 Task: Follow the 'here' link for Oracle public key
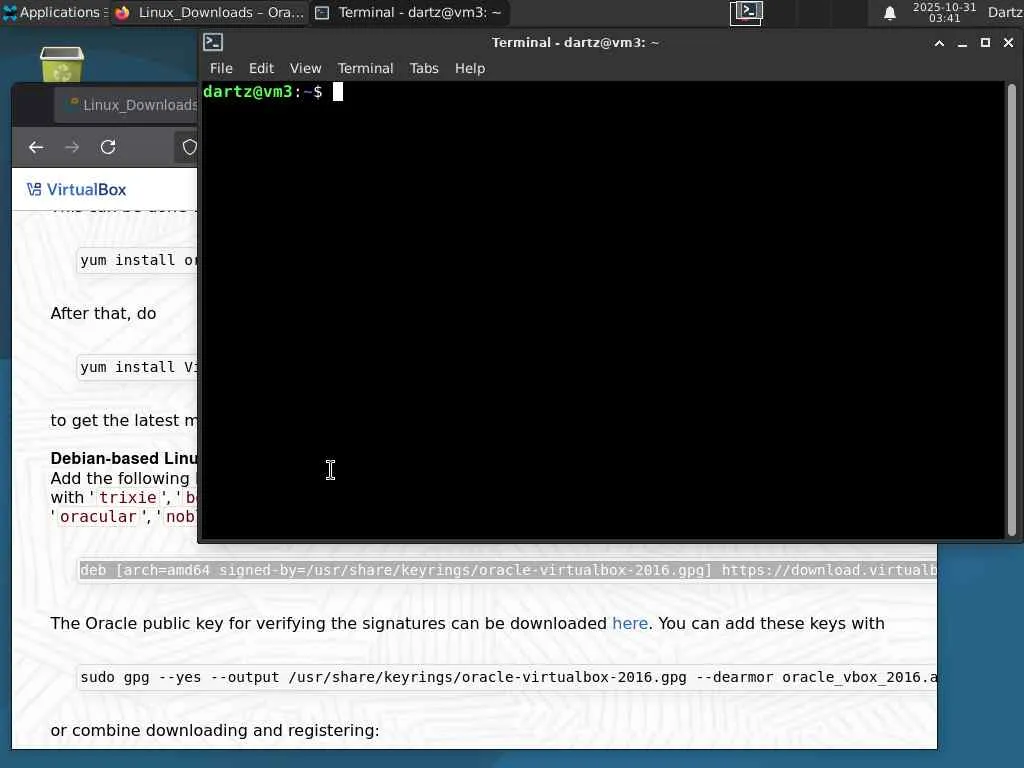pos(630,624)
